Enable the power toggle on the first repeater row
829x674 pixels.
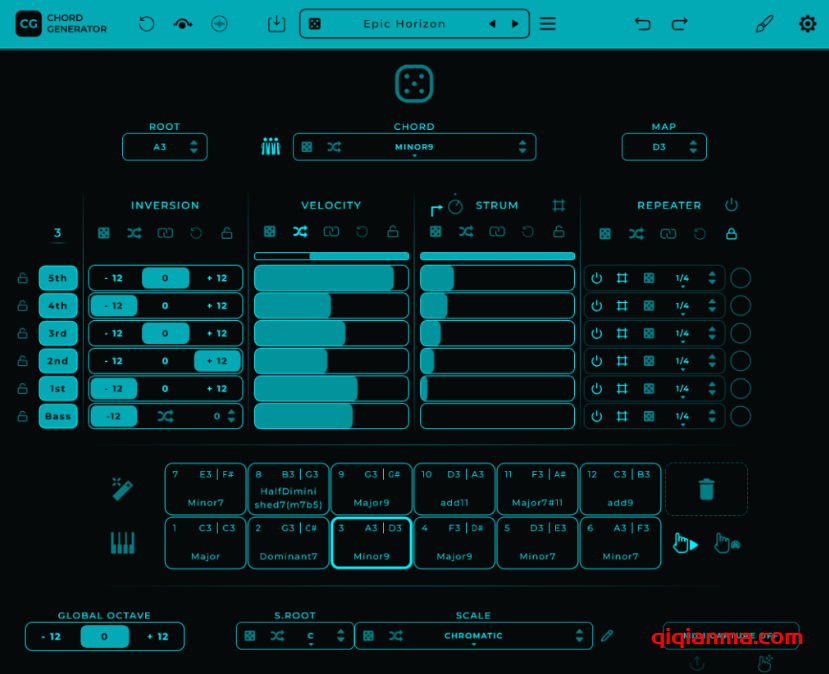597,278
